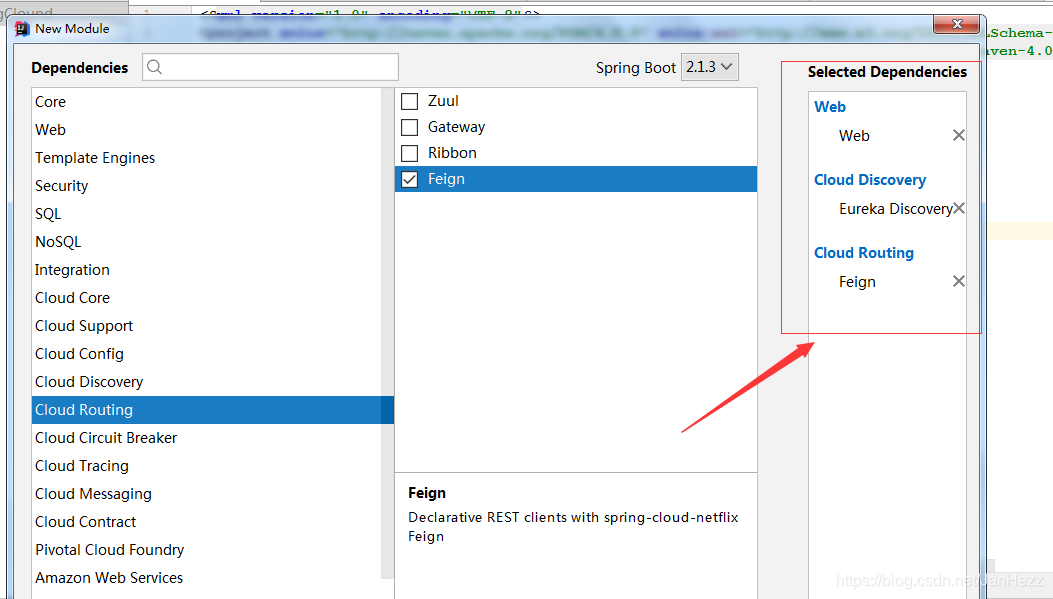
Task: Select the Amazon Web Services category
Action: (206, 578)
